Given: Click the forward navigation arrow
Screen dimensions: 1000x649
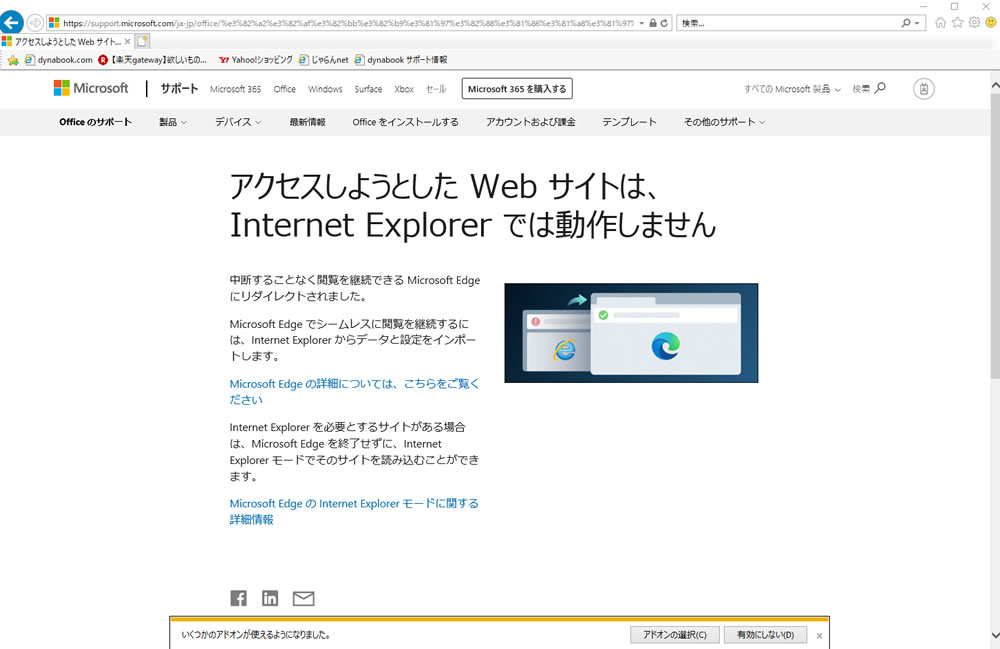Looking at the screenshot, I should pos(35,23).
